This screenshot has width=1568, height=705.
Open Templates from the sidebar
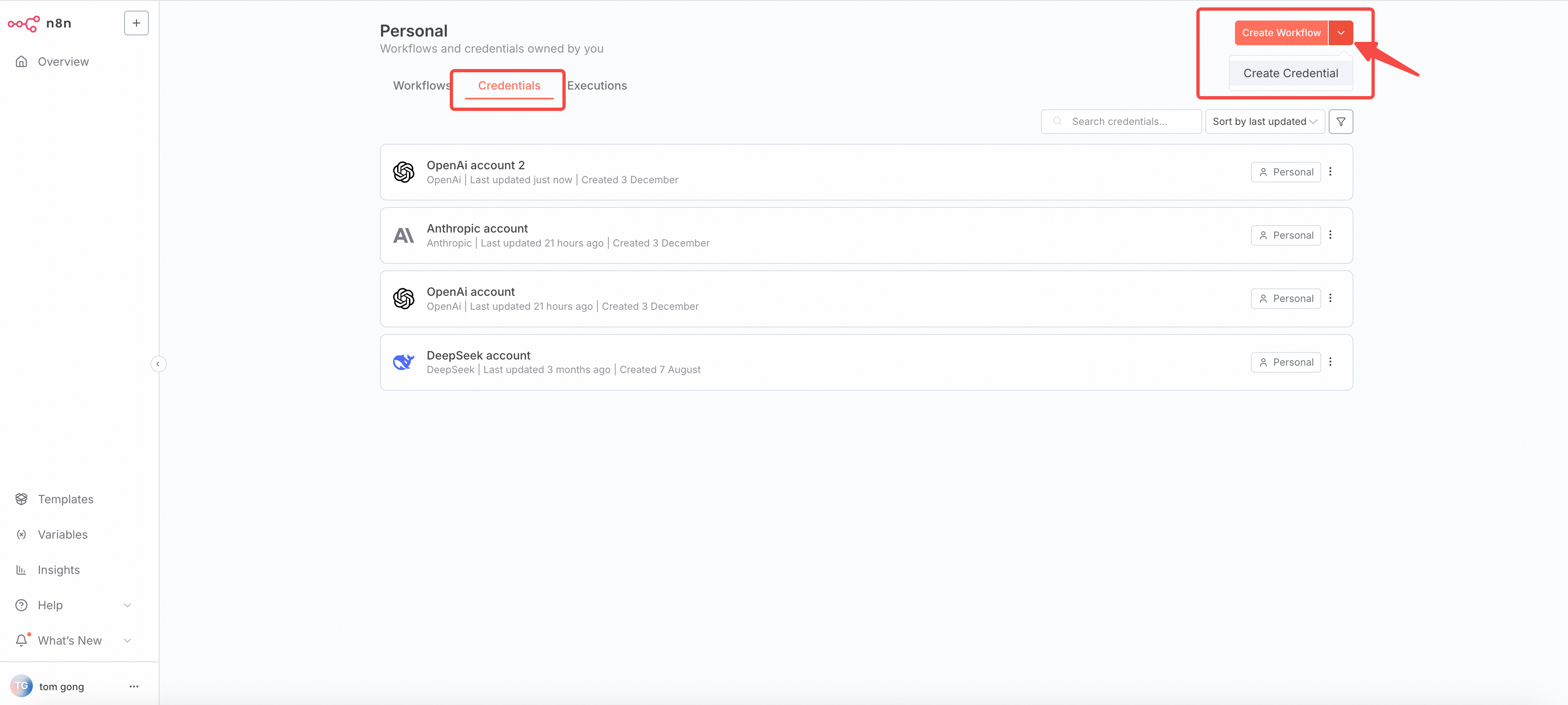pos(65,499)
